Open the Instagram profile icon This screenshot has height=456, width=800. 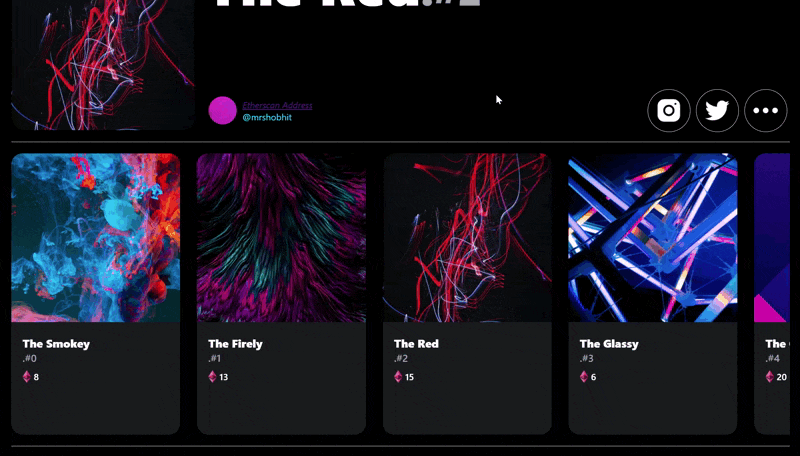[x=669, y=111]
